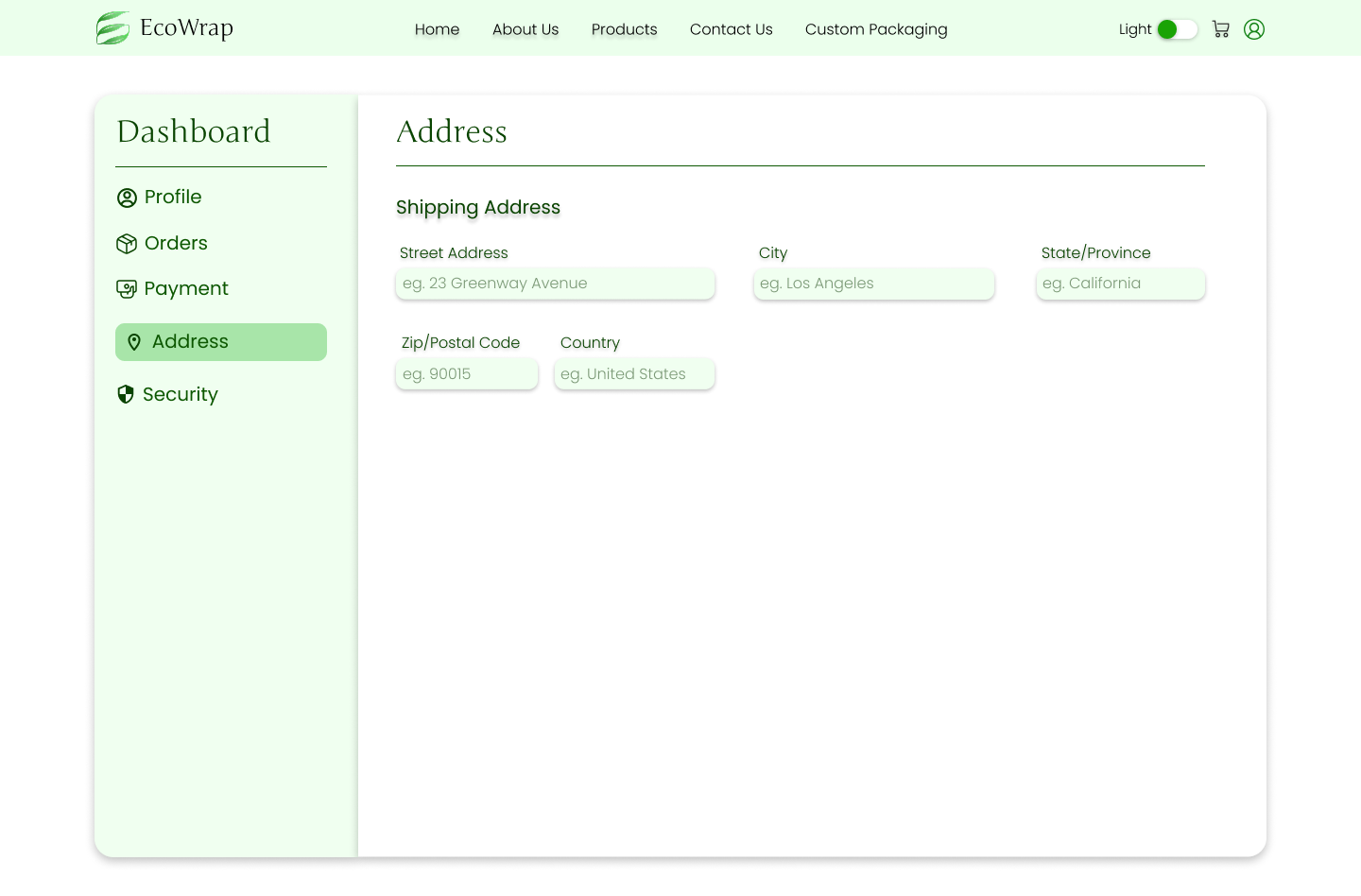The width and height of the screenshot is (1361, 896).
Task: Navigate to Contact Us
Action: pos(731,29)
